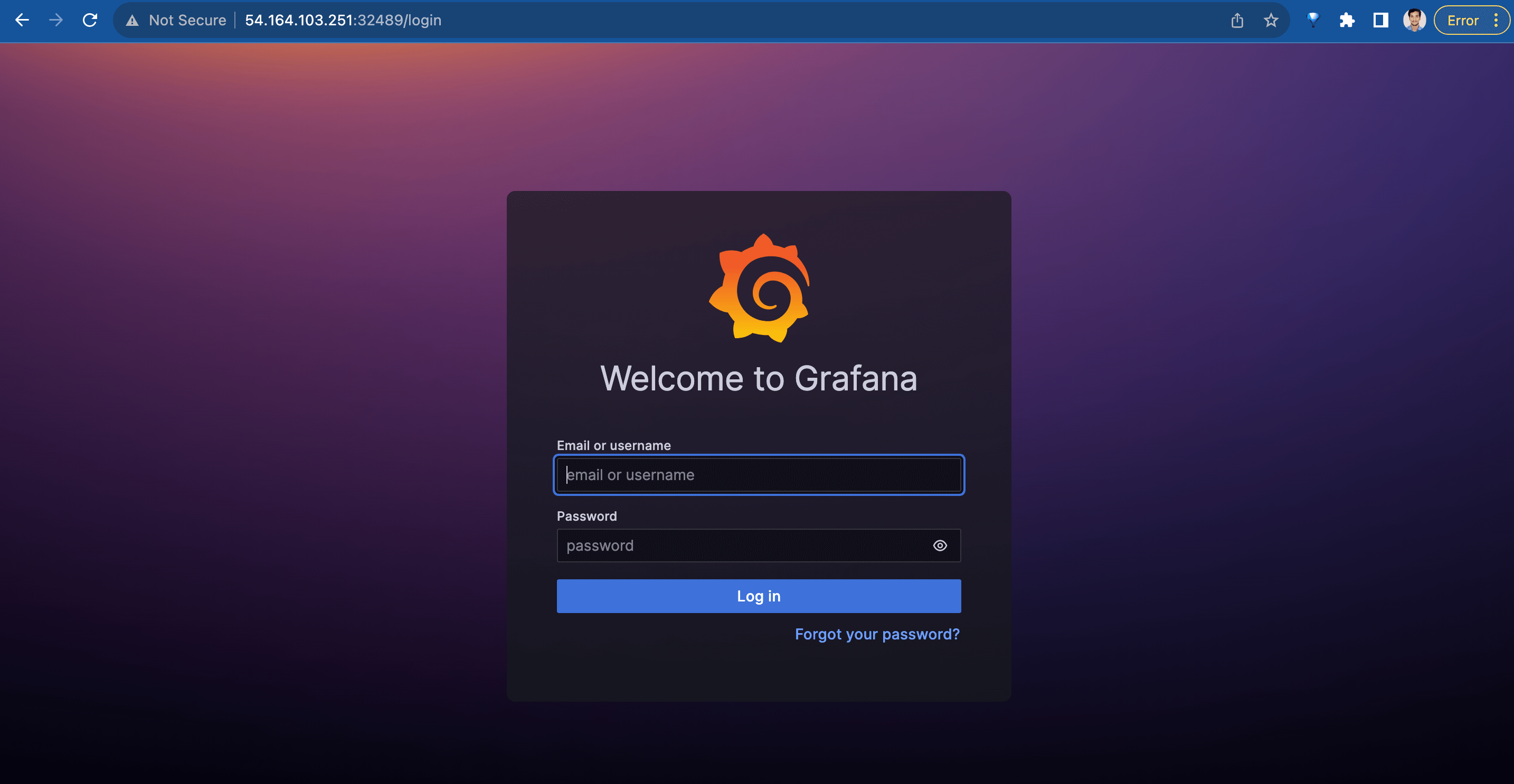Toggle password visibility with the eye icon
The width and height of the screenshot is (1514, 784).
(x=940, y=545)
